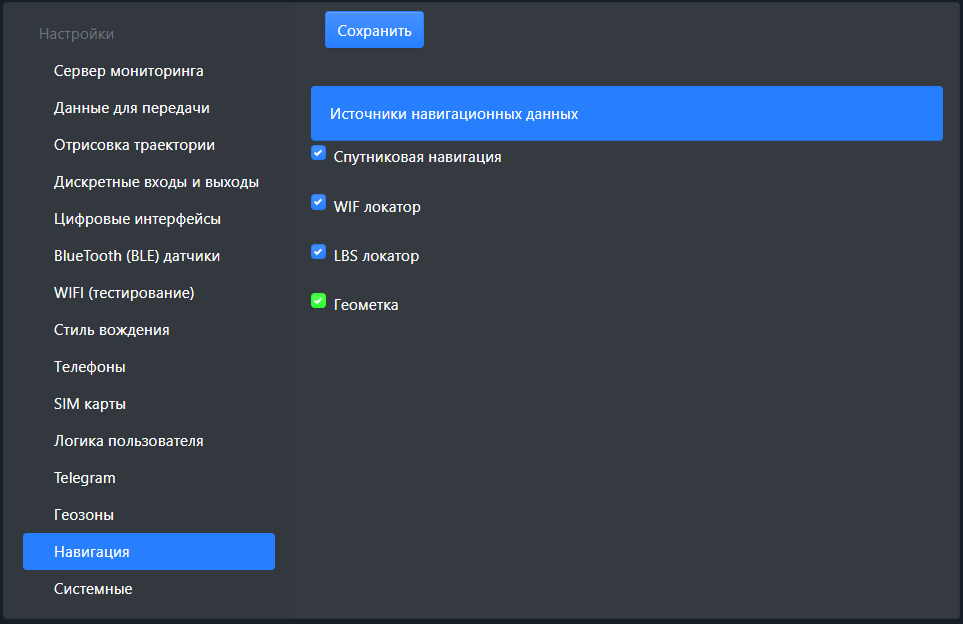
Task: Select Данные для передачи menu item
Action: point(132,108)
